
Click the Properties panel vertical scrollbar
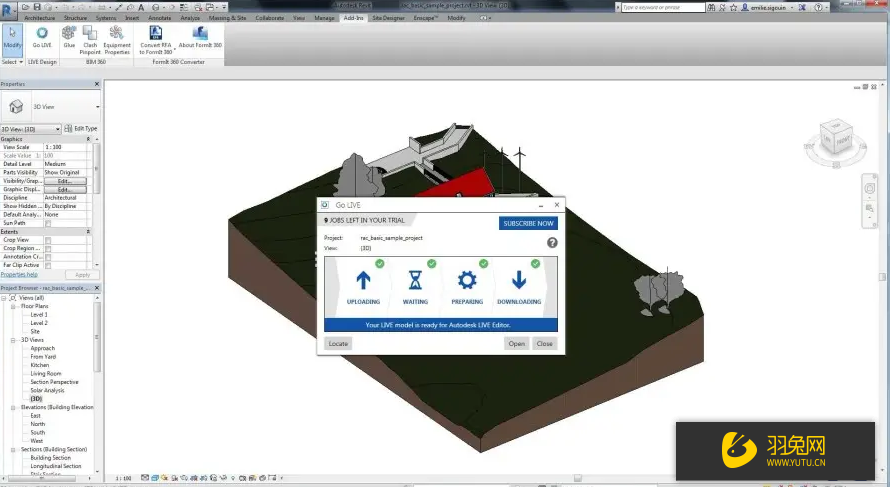tap(96, 169)
